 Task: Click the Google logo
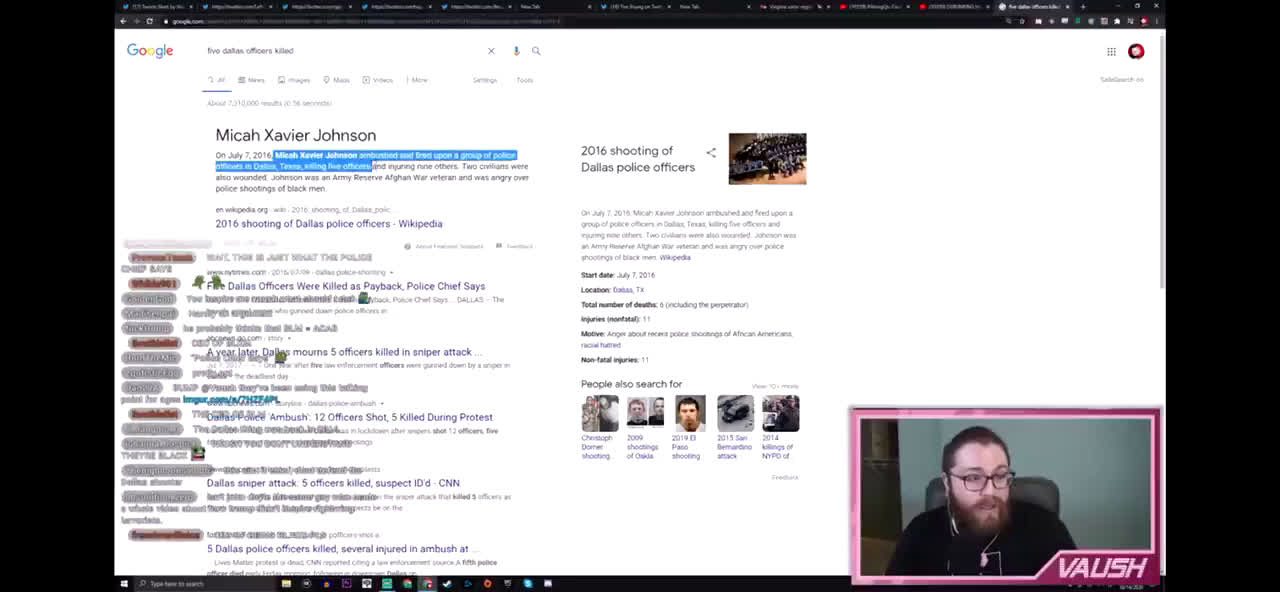(x=150, y=51)
